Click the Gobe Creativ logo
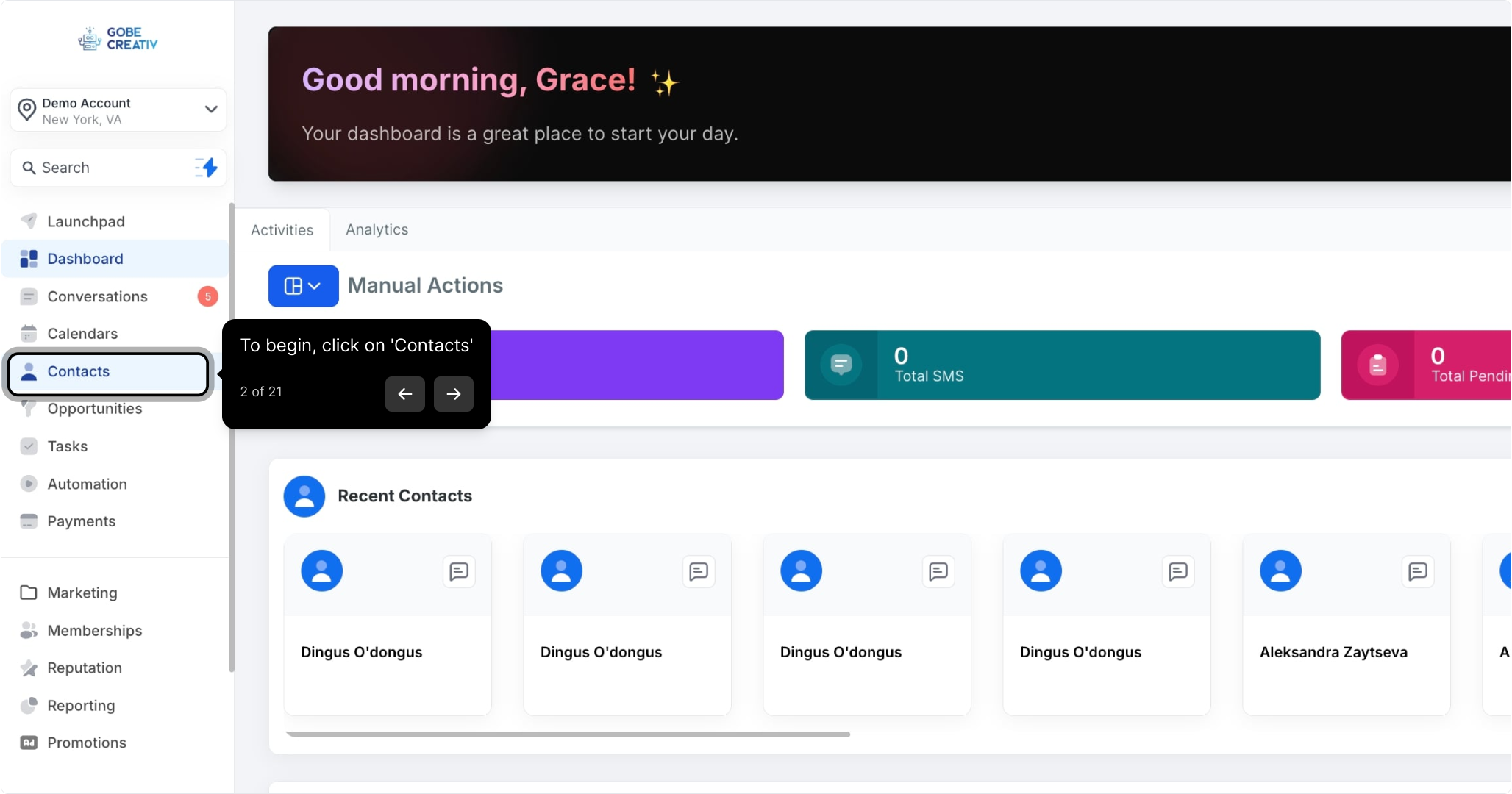Viewport: 1512px width, 794px height. coord(118,38)
